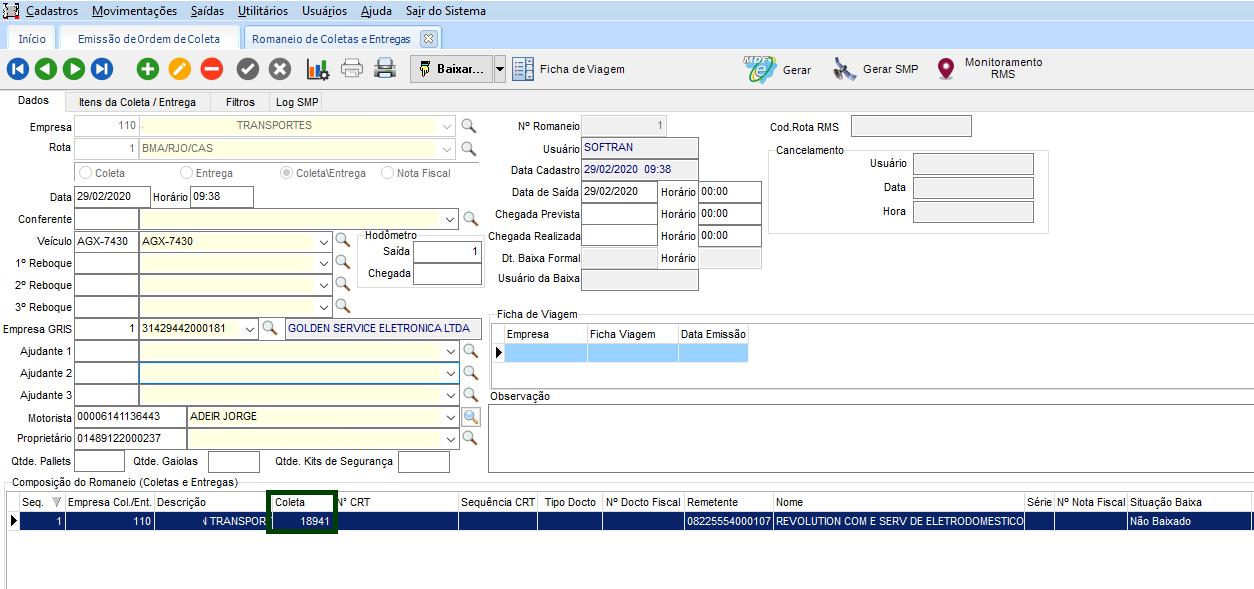Click the chart report icon in toolbar
The width and height of the screenshot is (1254, 589).
(318, 69)
